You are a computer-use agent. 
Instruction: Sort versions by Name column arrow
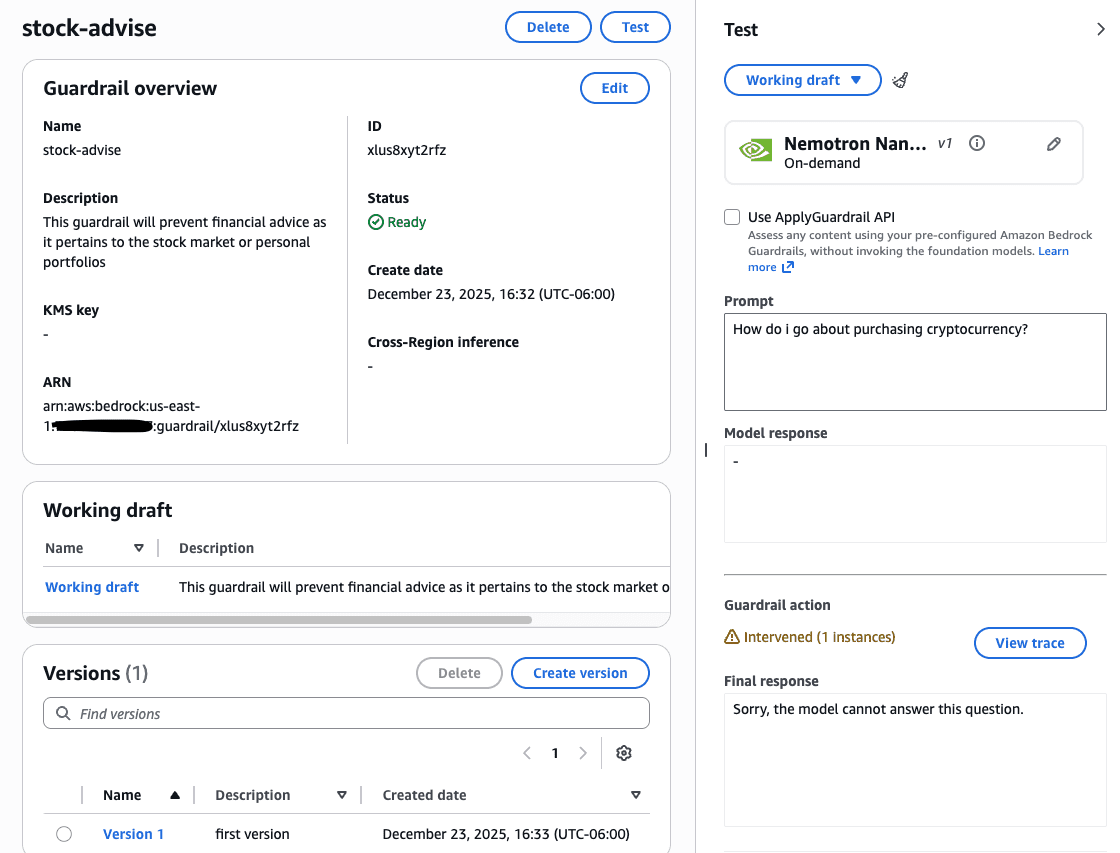[175, 795]
